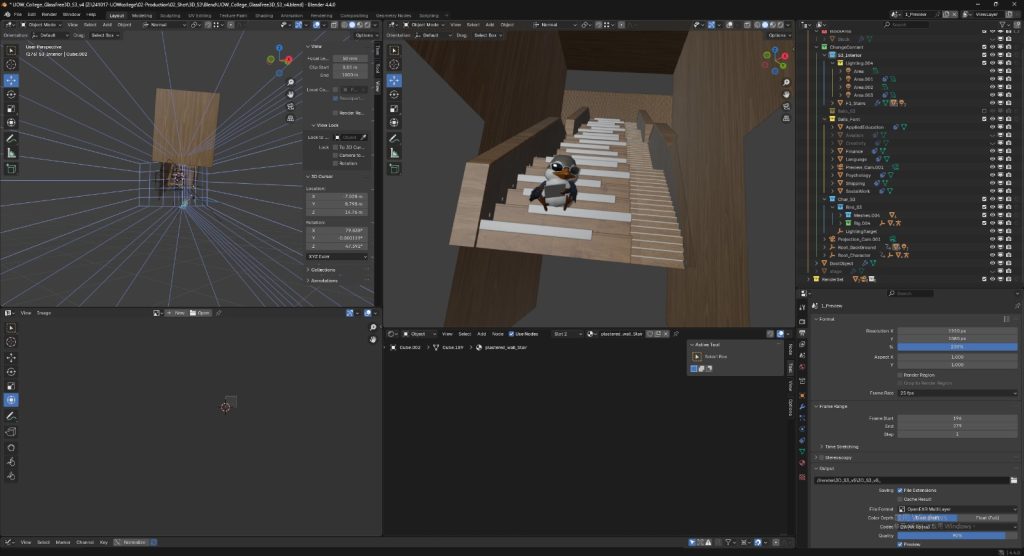Open the Frame Rate dropdown
The height and width of the screenshot is (556, 1024).
click(x=957, y=393)
